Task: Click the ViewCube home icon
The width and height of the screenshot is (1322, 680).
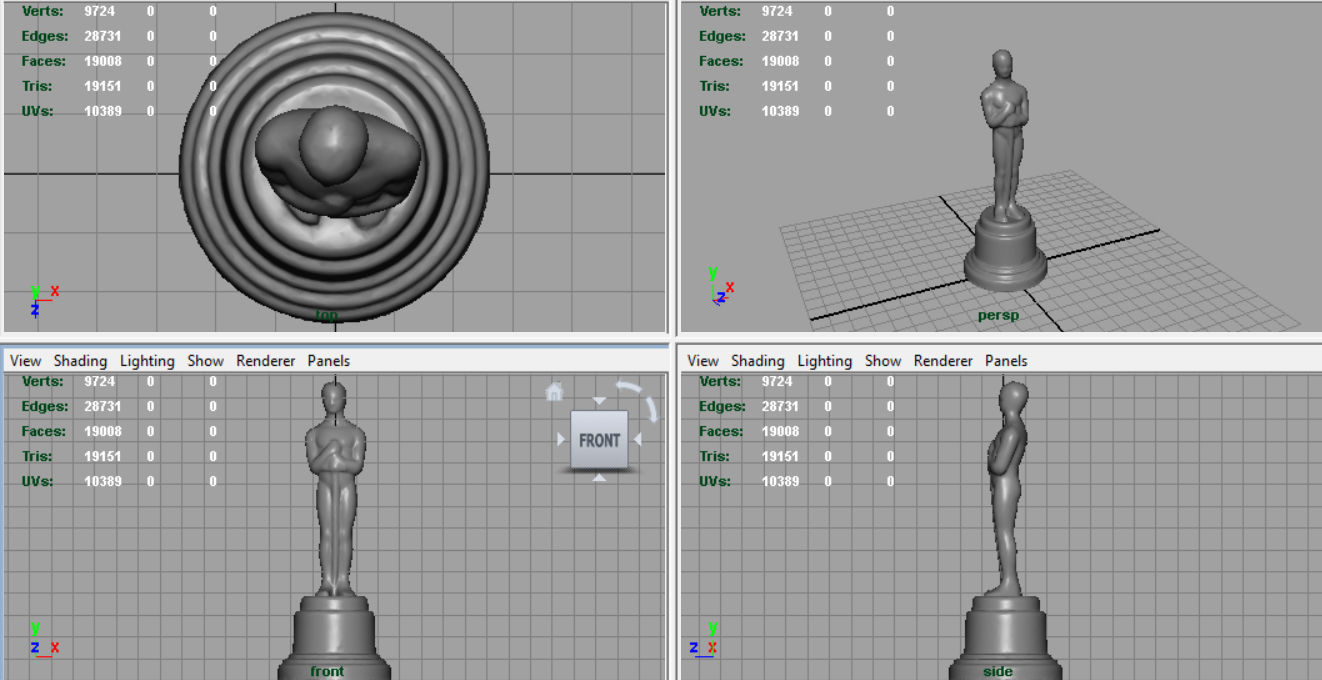Action: point(554,392)
